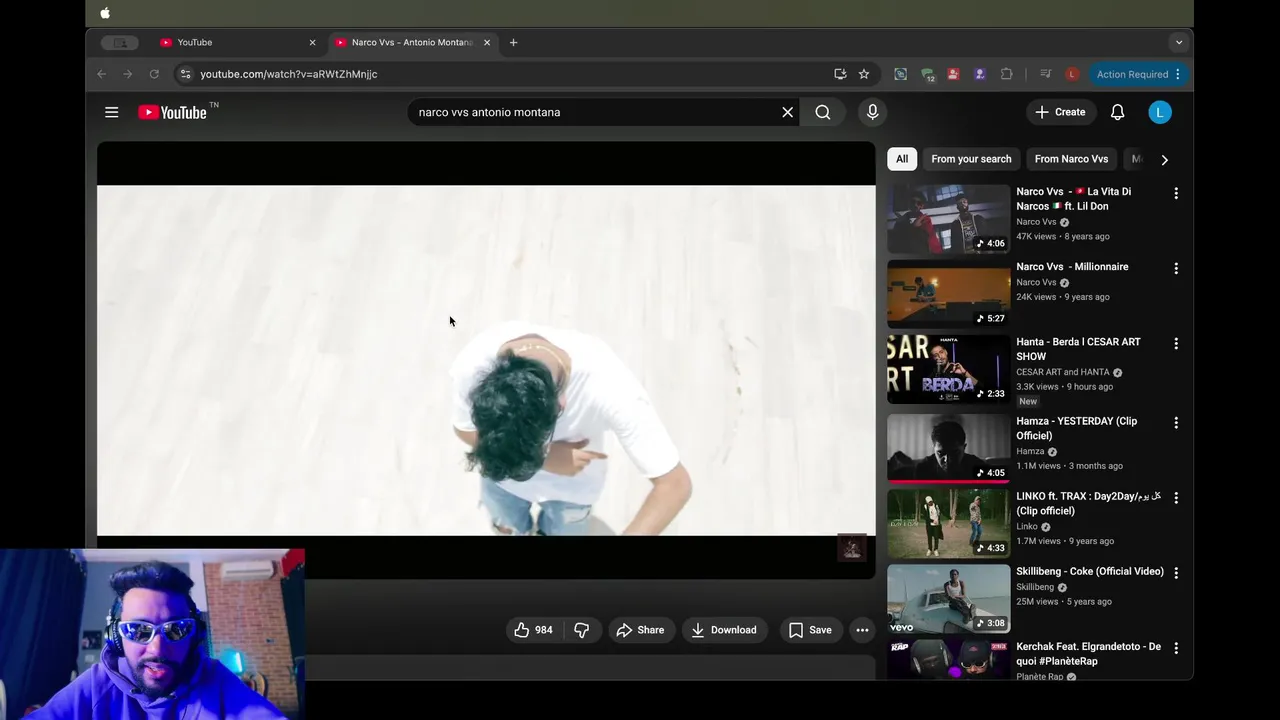This screenshot has height=720, width=1280.
Task: Click the main video player
Action: pyautogui.click(x=486, y=360)
